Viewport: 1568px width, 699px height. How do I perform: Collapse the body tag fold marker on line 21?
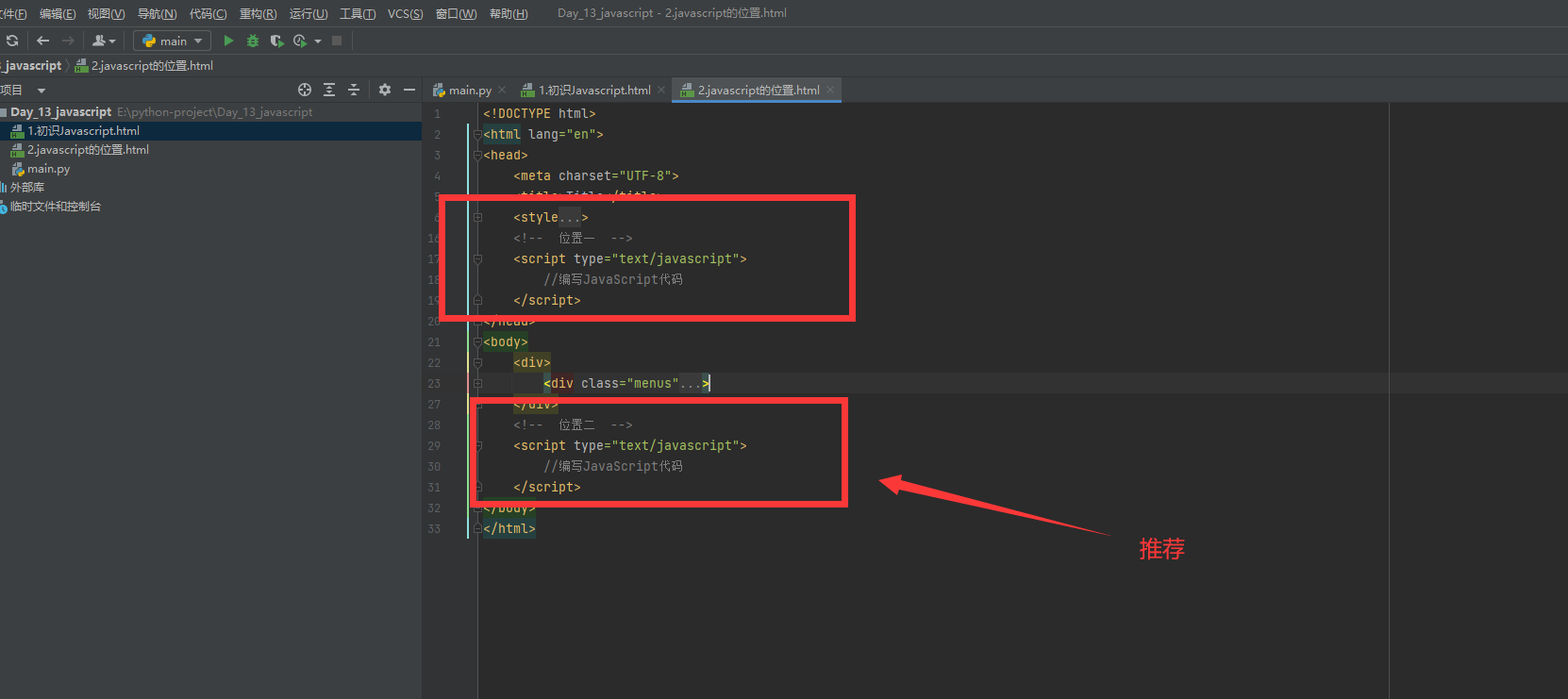477,342
